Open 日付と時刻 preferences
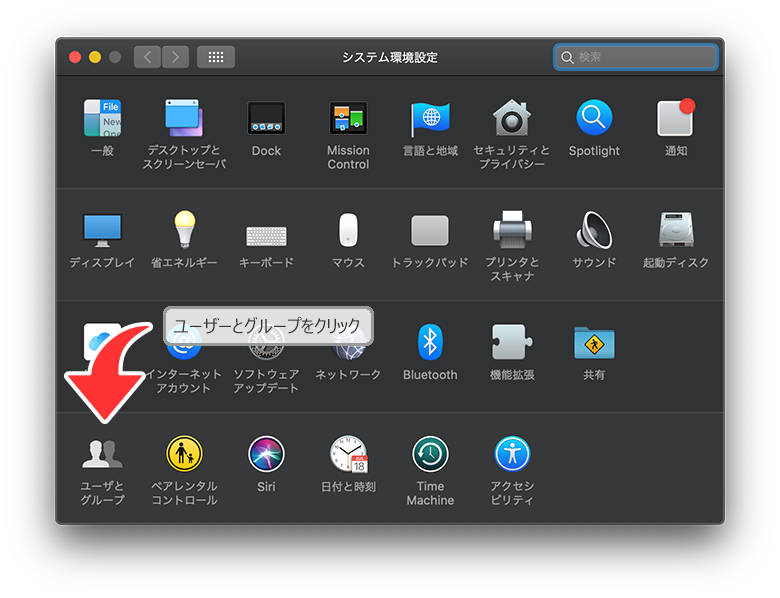Screen dimensions: 780x598 tap(348, 454)
